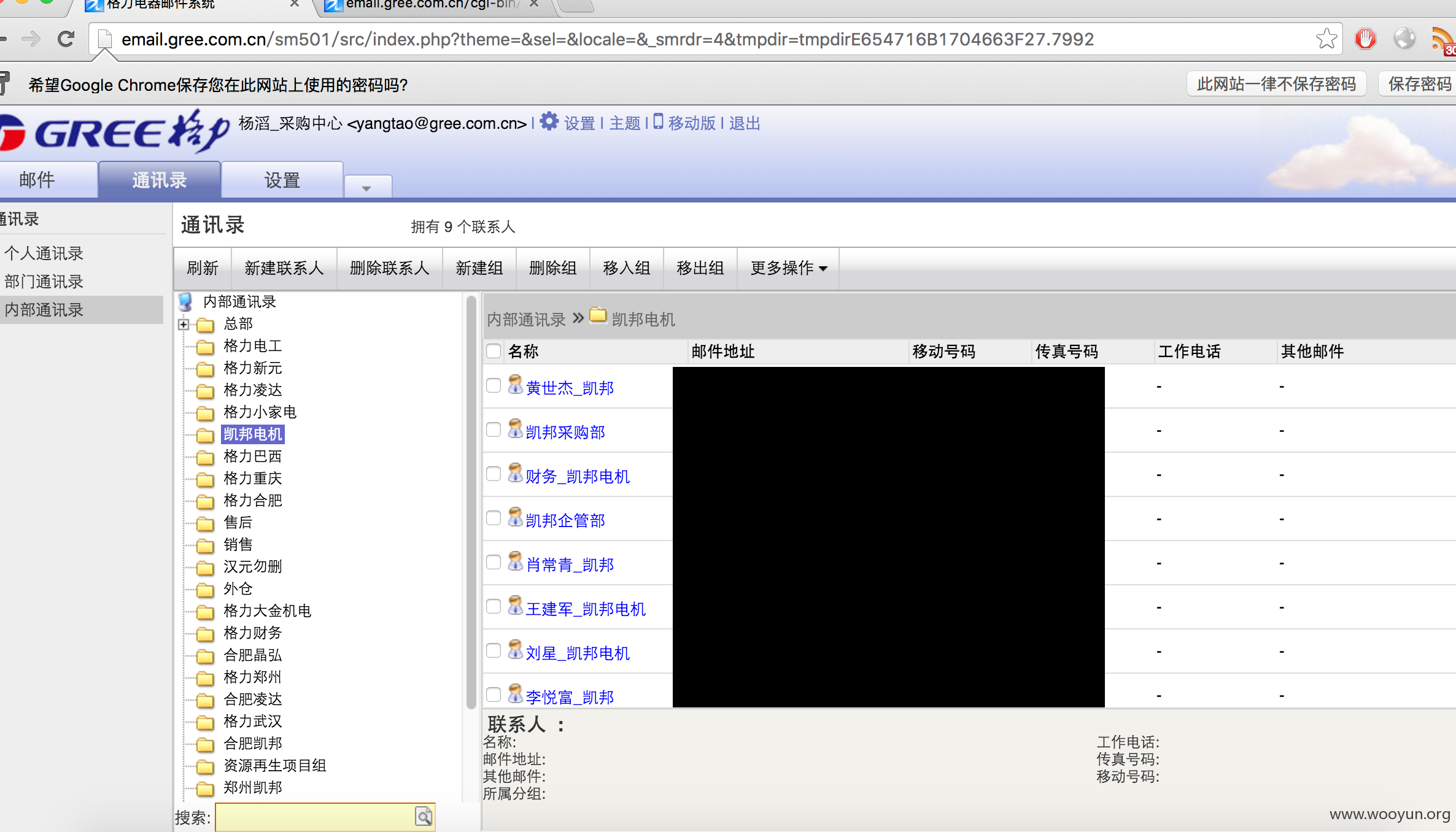Image resolution: width=1456 pixels, height=832 pixels.
Task: Click the 格力小家电 folder icon
Action: tap(205, 414)
